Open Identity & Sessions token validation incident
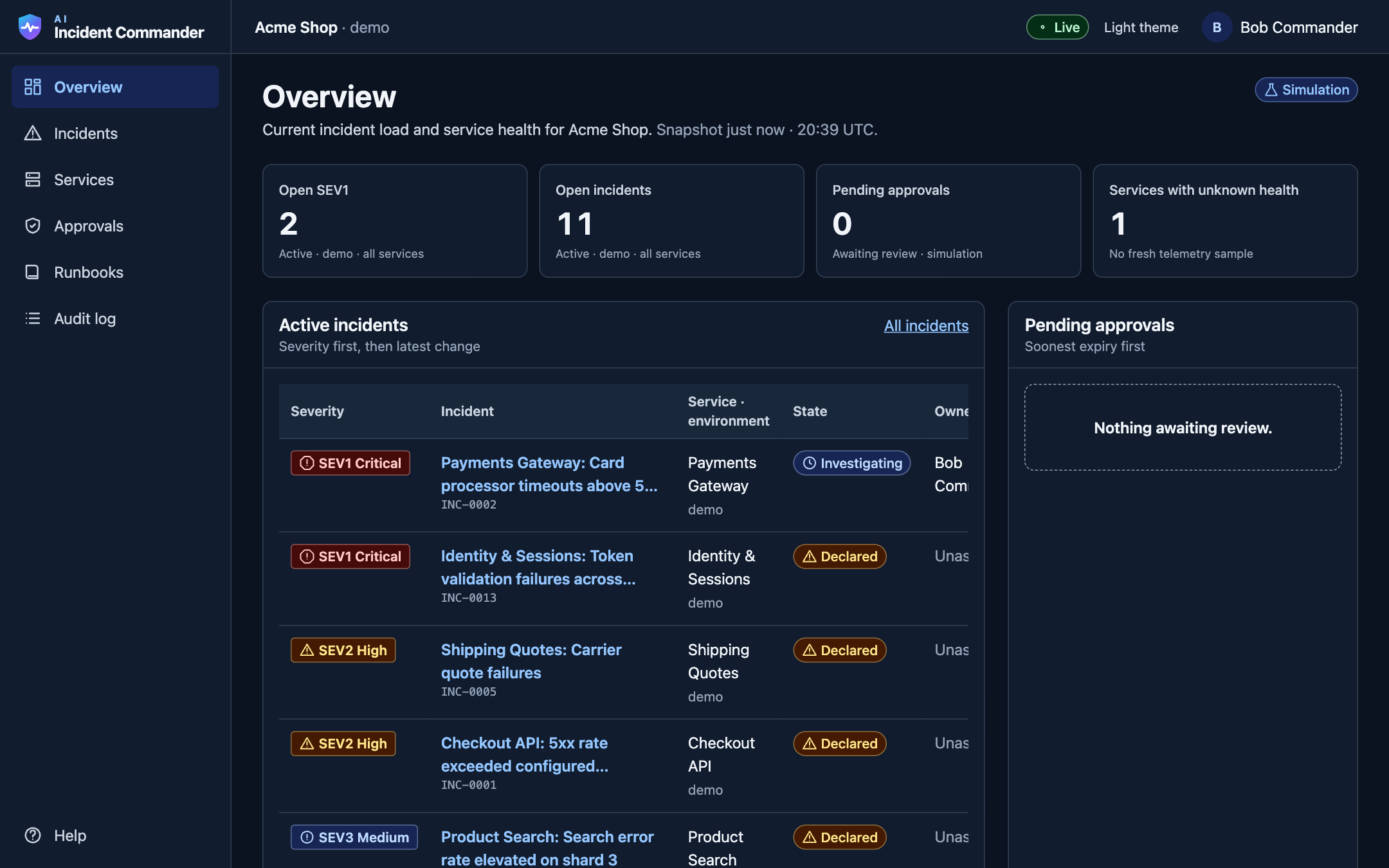This screenshot has height=868, width=1389. pyautogui.click(x=538, y=567)
